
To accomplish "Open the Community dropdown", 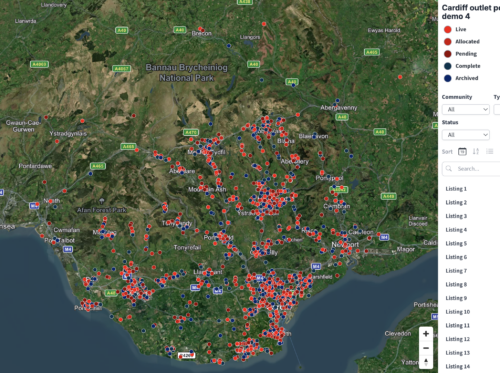I will pos(466,109).
